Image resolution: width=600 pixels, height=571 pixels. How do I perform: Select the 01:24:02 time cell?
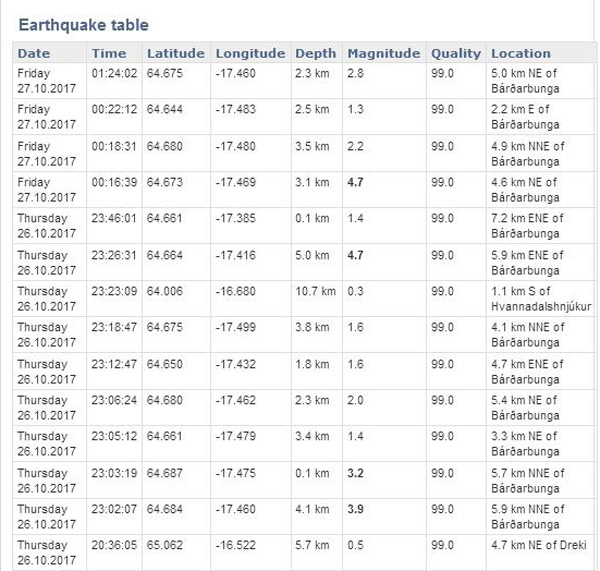click(x=113, y=73)
